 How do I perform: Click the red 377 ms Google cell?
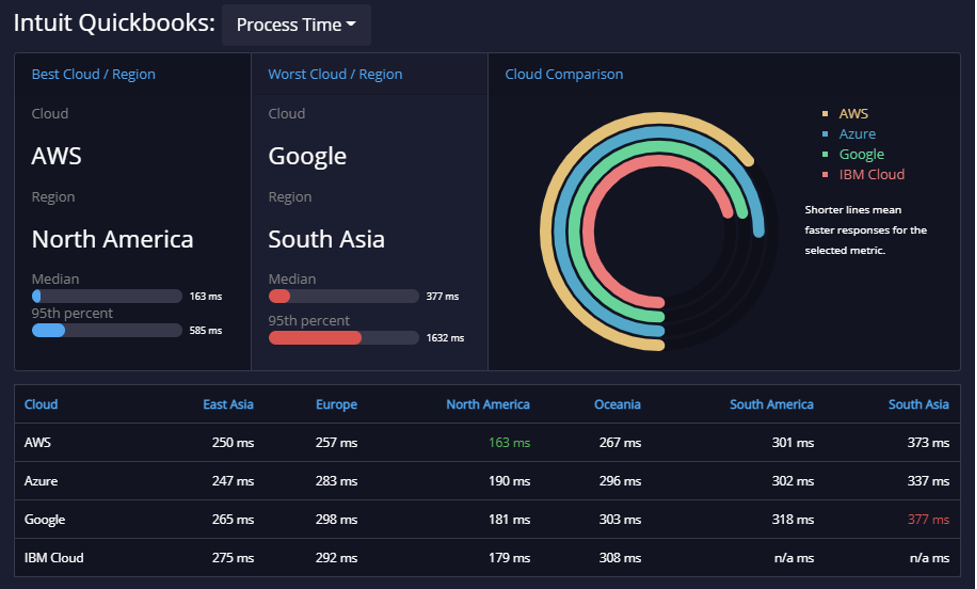pyautogui.click(x=928, y=519)
